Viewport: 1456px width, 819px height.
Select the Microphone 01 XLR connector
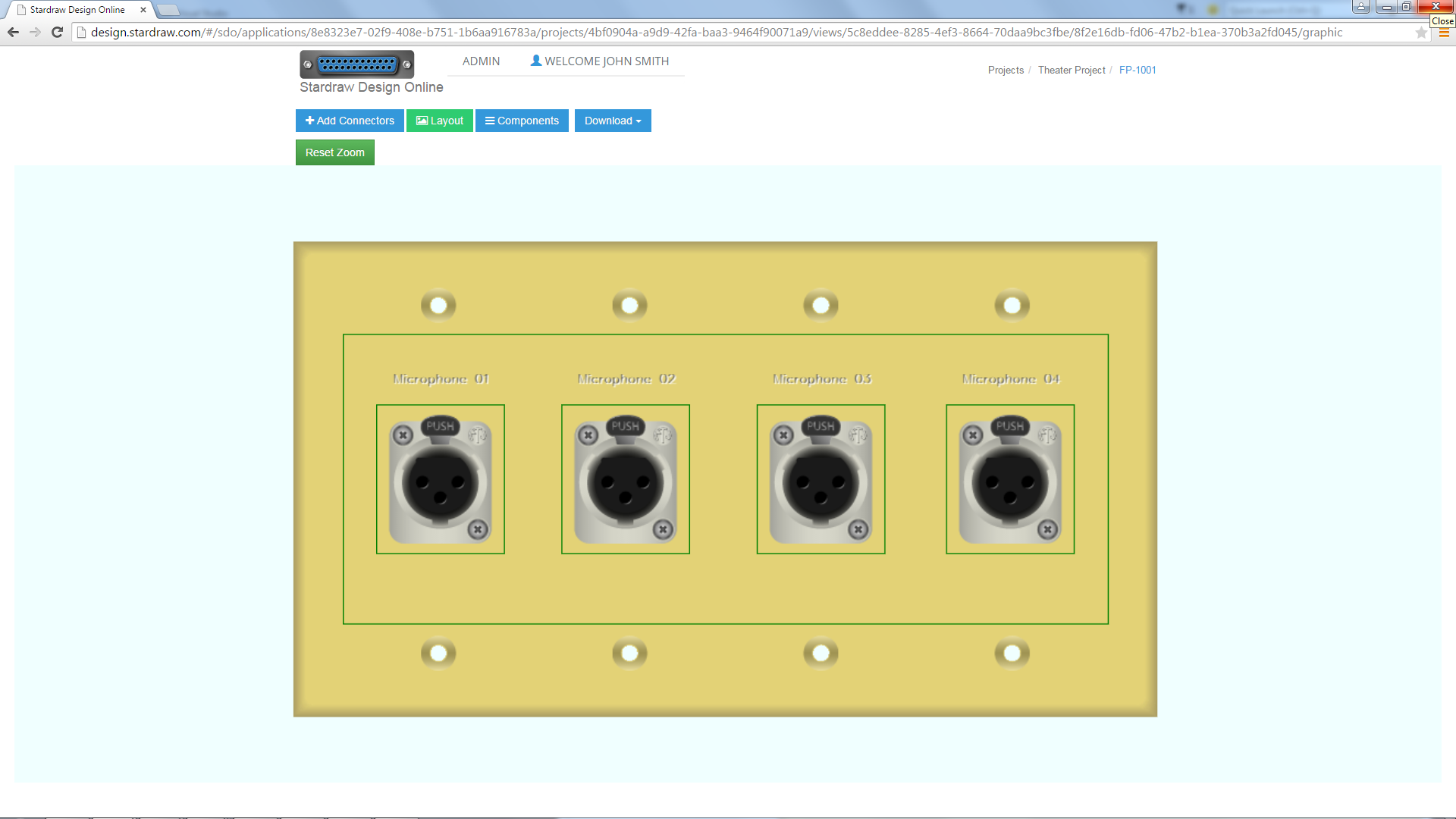[440, 480]
